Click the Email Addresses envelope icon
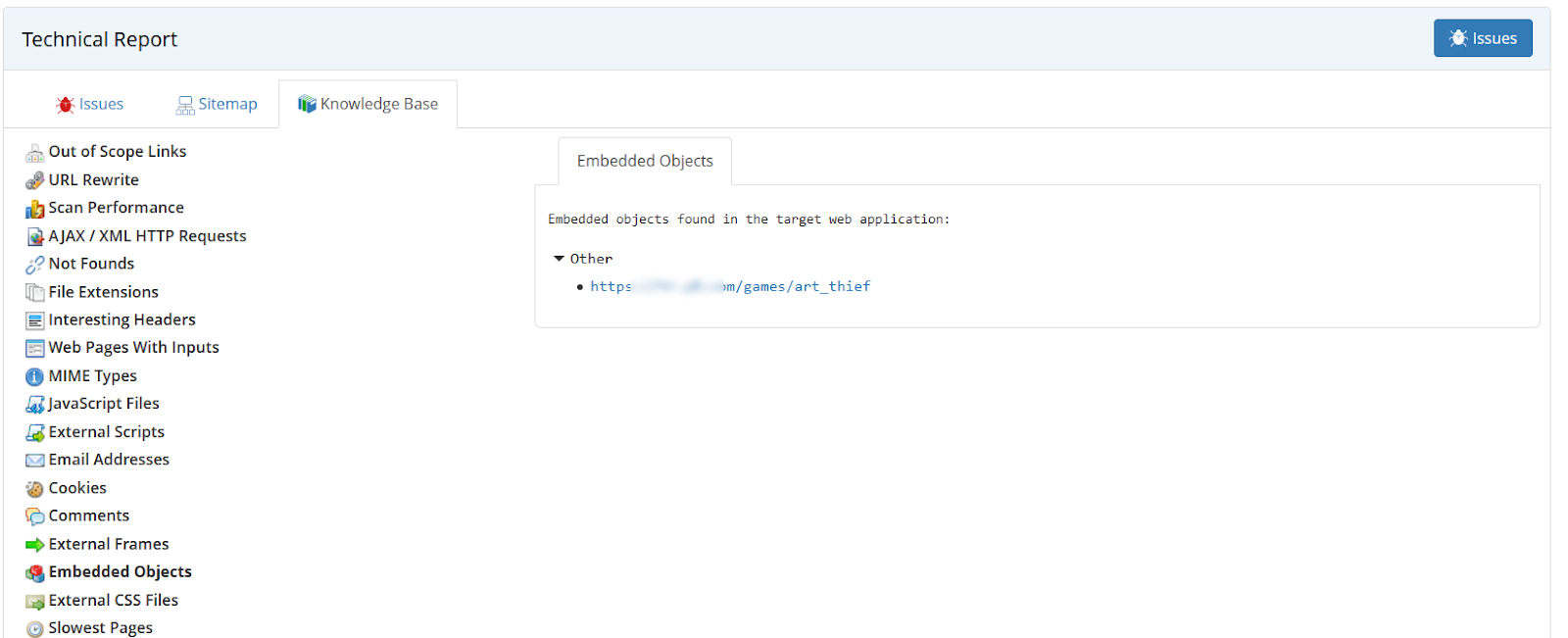This screenshot has width=1568, height=638. (34, 461)
